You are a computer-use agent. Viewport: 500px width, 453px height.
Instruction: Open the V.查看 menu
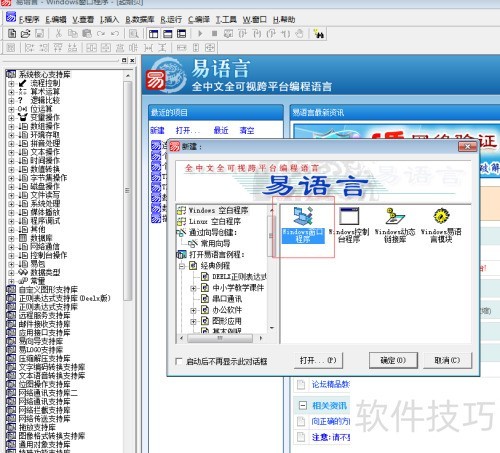point(83,20)
